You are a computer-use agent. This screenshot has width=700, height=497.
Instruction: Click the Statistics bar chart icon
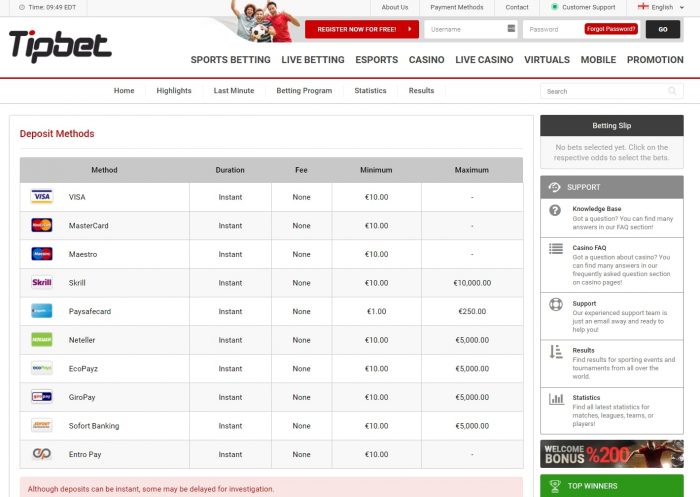pyautogui.click(x=556, y=398)
